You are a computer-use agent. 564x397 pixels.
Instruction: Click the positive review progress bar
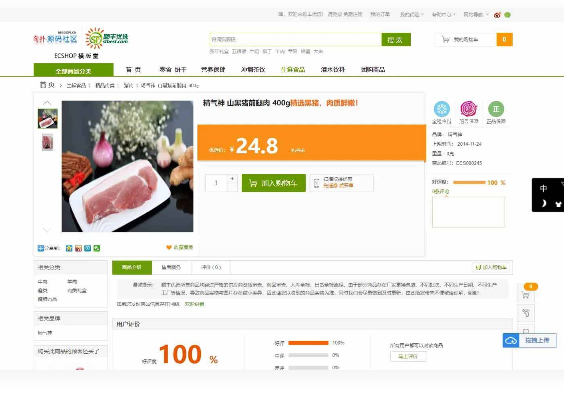tap(308, 343)
